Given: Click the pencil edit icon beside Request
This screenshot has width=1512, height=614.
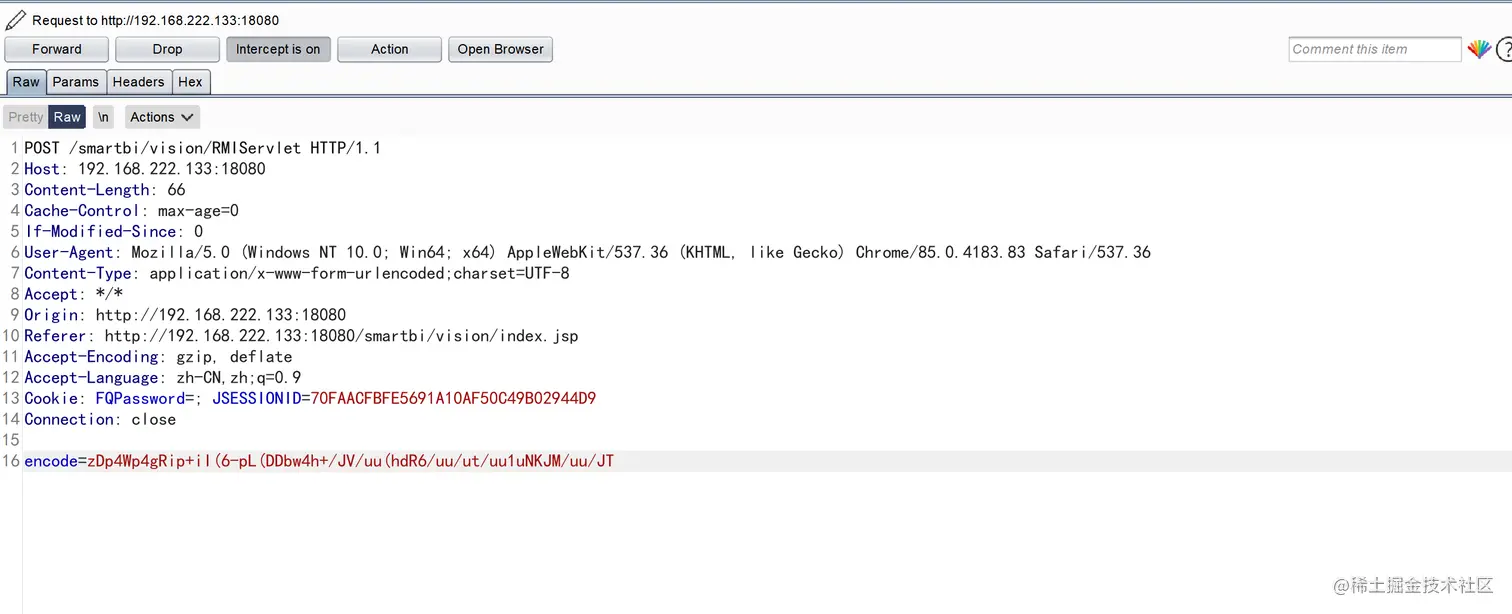Looking at the screenshot, I should [15, 20].
